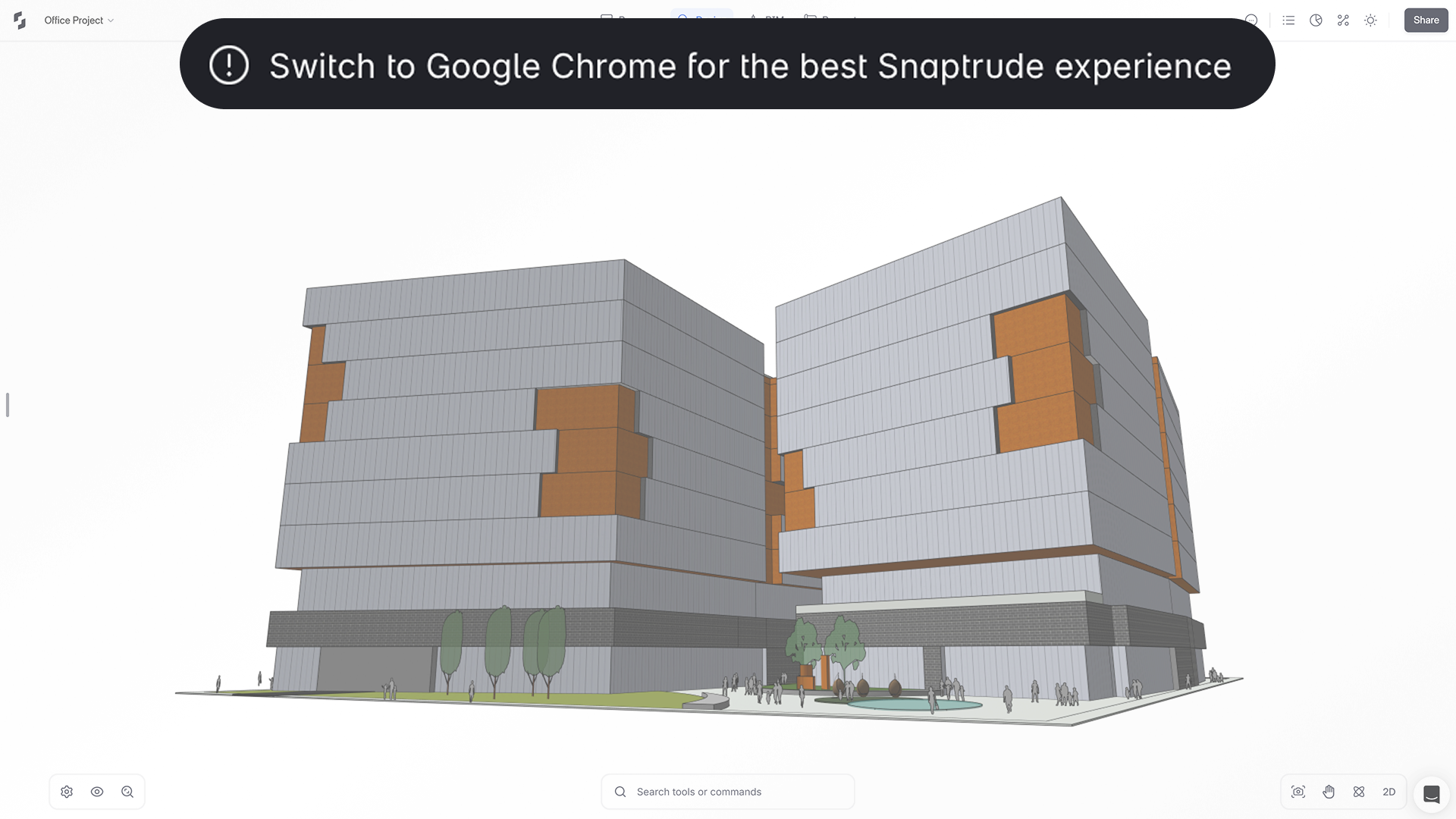Click the camera screenshot capture icon
The width and height of the screenshot is (1456, 819).
tap(1298, 792)
